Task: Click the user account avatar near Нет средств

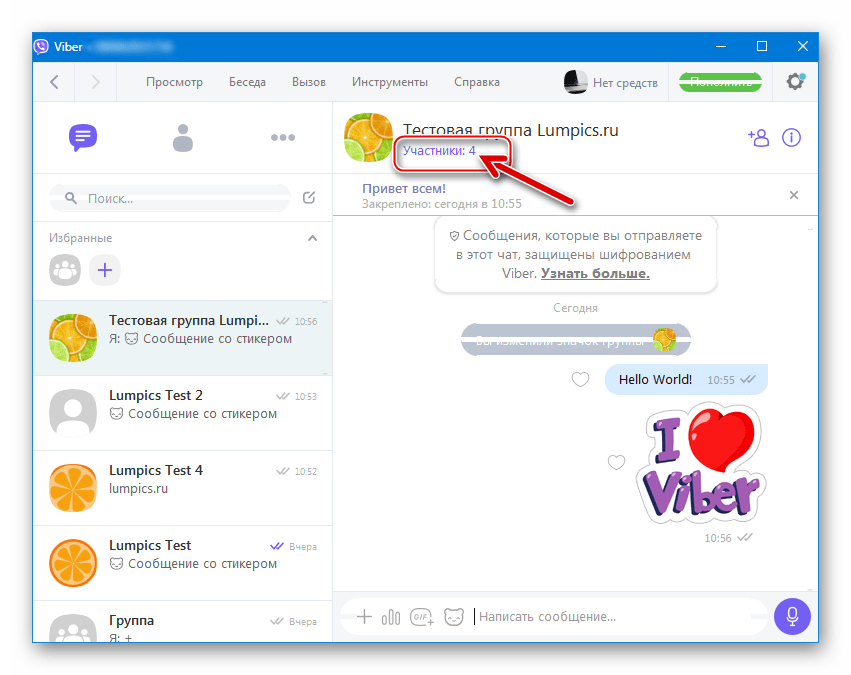Action: (x=575, y=82)
